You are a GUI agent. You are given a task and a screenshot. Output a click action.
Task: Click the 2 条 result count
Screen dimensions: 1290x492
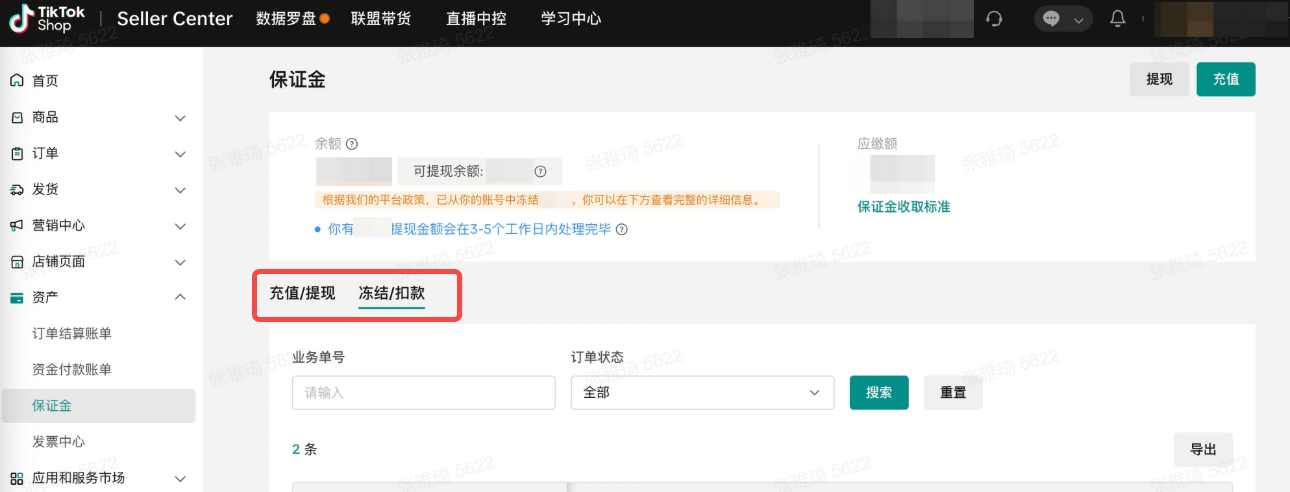pos(304,450)
